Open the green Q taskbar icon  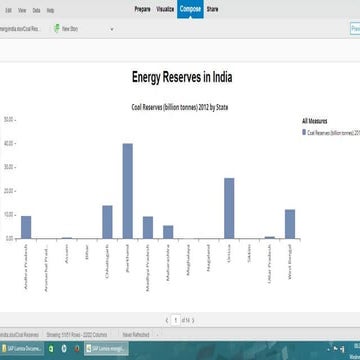[x=51, y=349]
